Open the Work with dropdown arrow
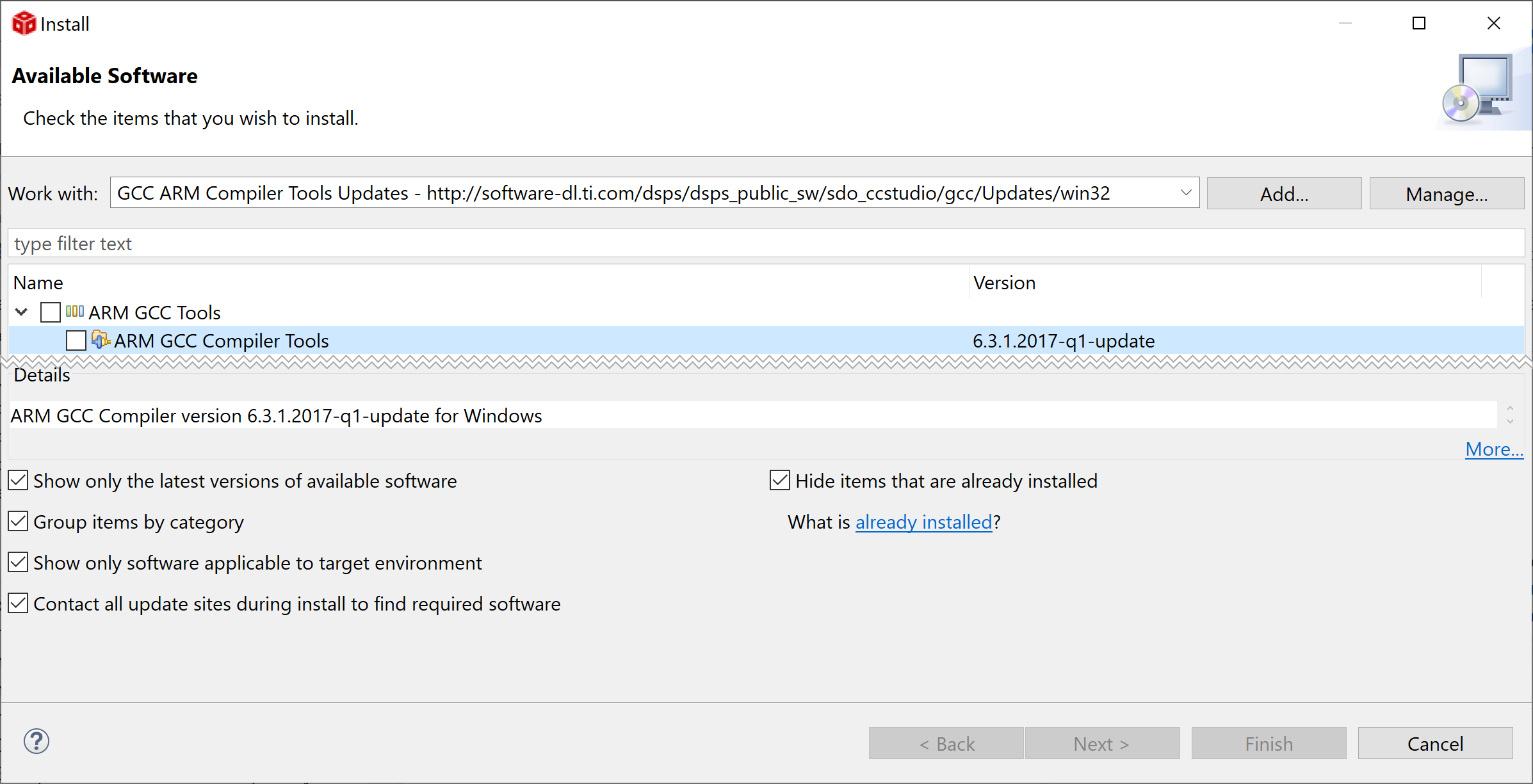The image size is (1533, 784). [x=1185, y=193]
